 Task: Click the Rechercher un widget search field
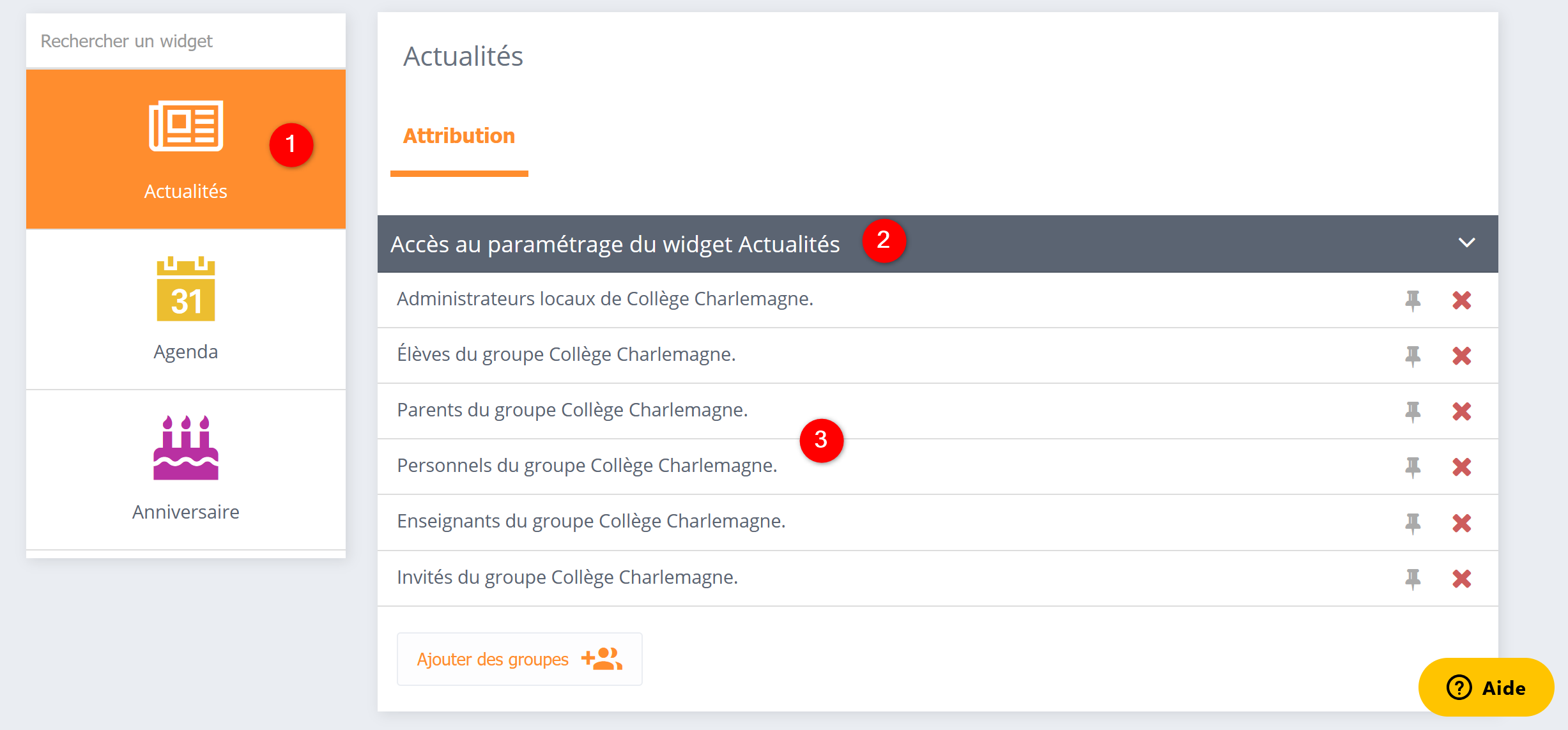(x=185, y=40)
